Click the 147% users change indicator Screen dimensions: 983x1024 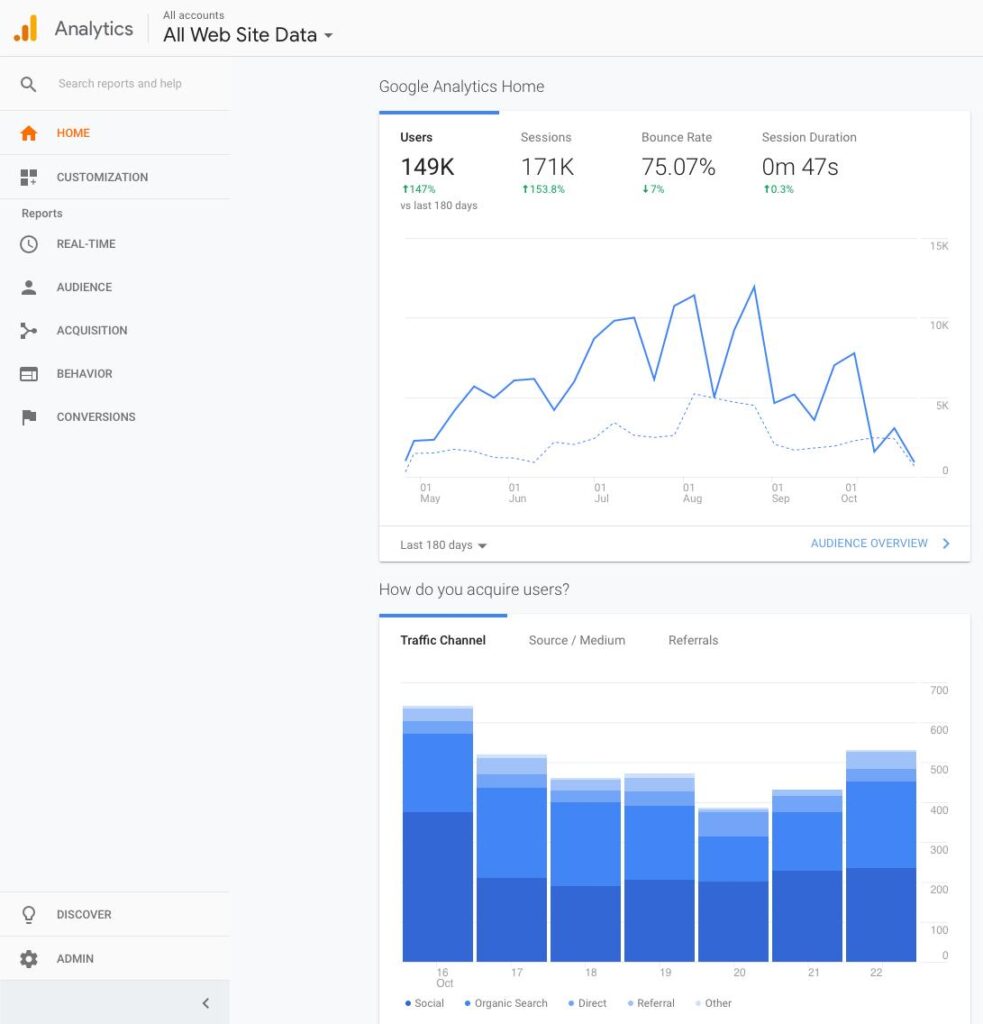click(x=418, y=189)
